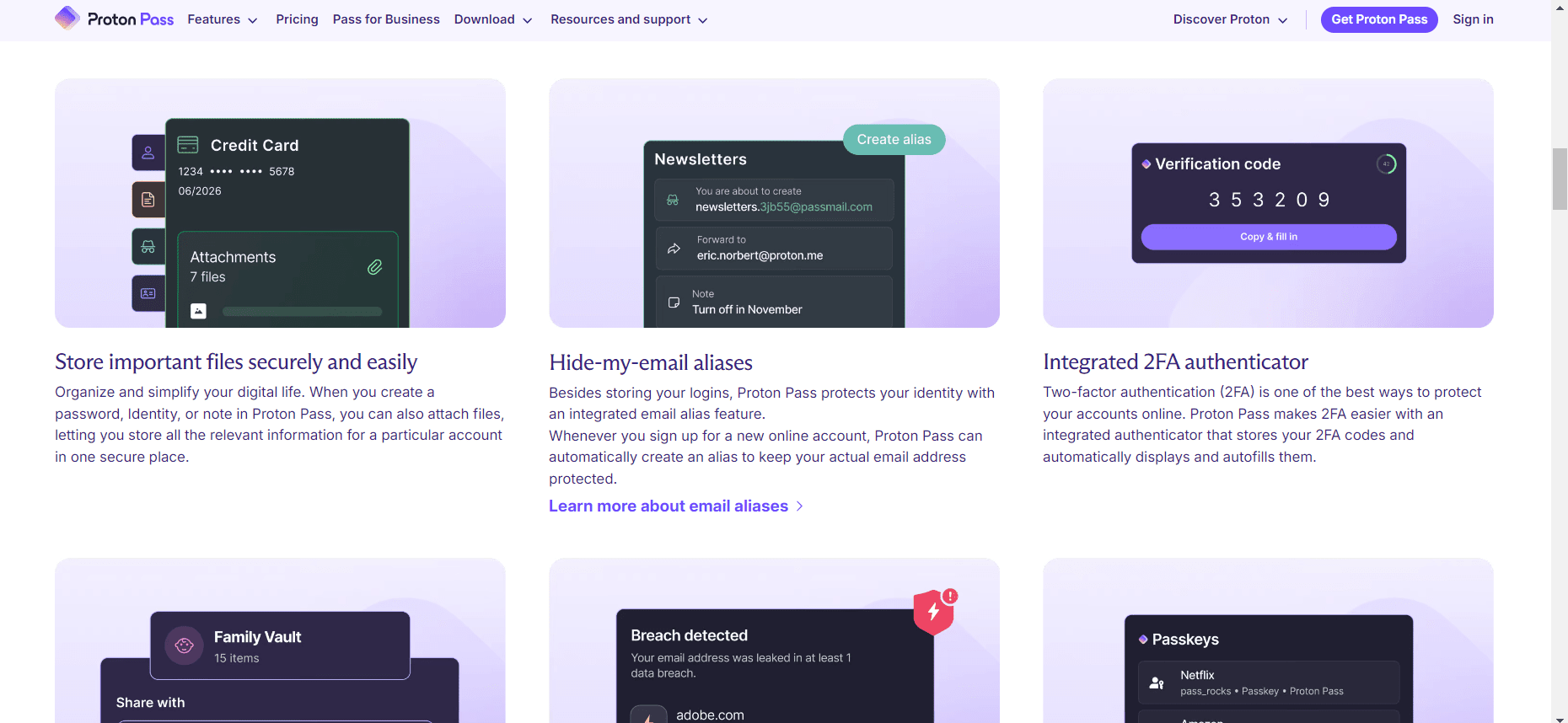
Task: Click the Netflix passkey user icon
Action: point(1157,683)
